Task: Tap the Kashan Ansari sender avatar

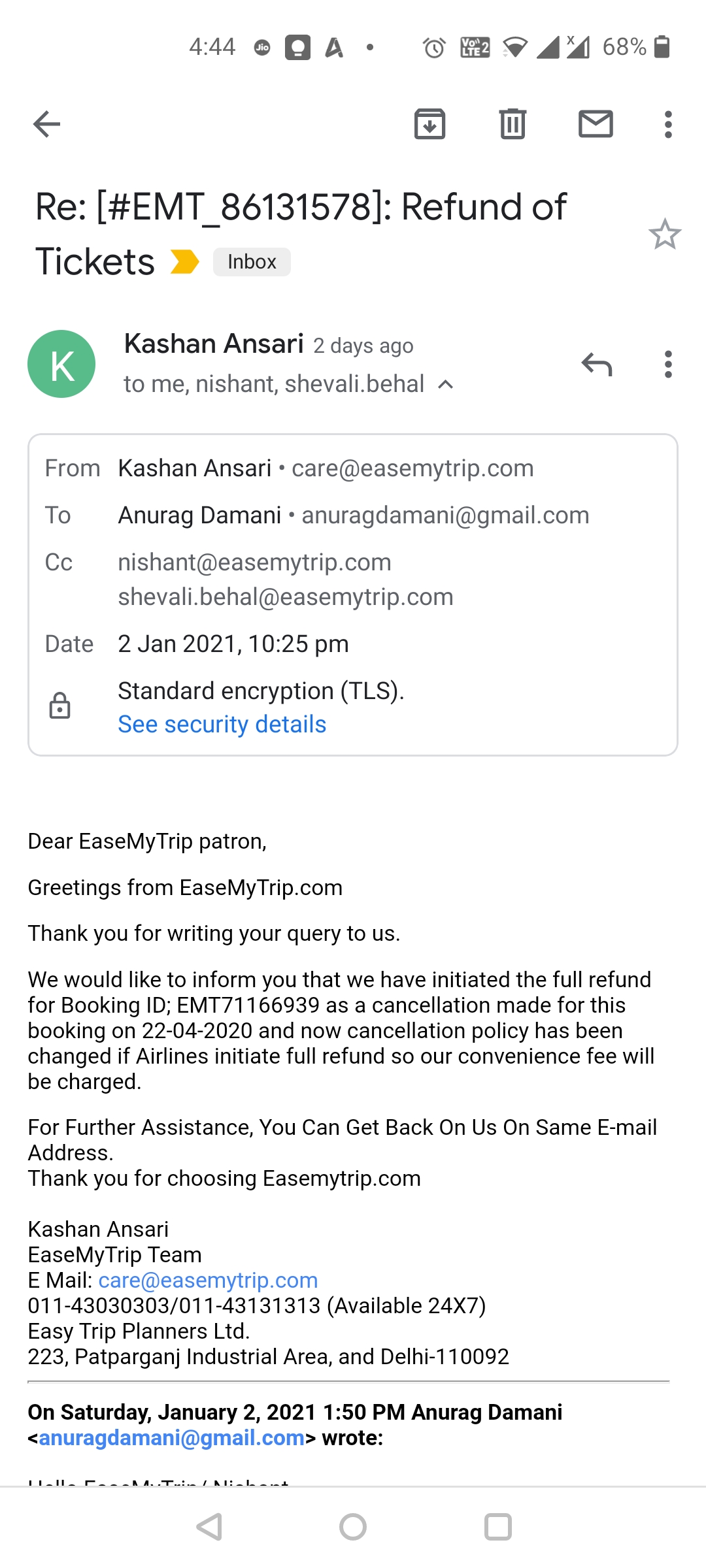Action: coord(61,364)
